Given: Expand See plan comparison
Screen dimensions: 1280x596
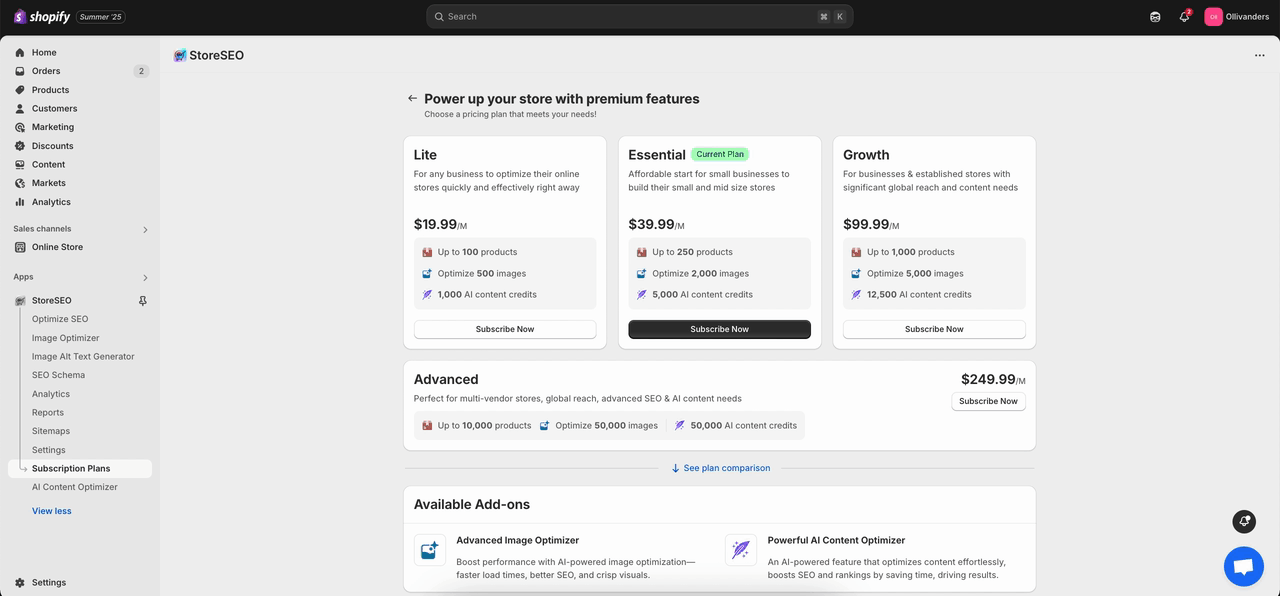Looking at the screenshot, I should coord(720,468).
